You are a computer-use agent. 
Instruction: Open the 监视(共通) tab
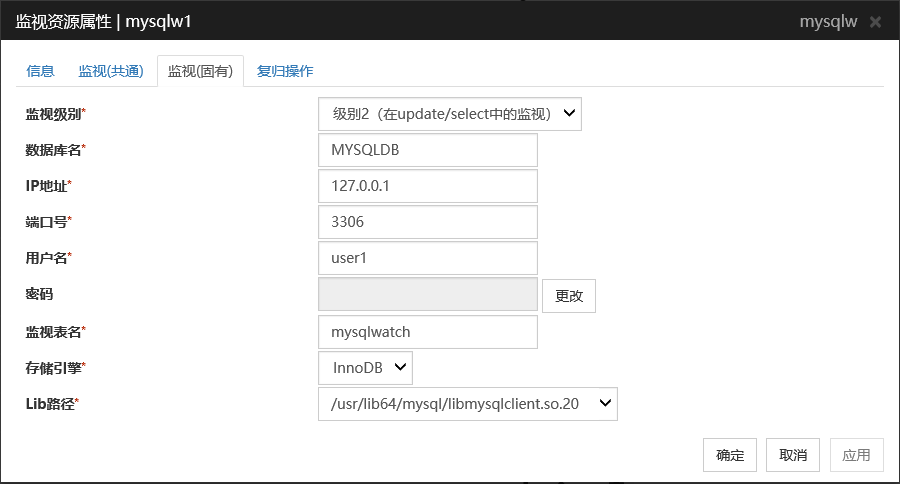111,71
